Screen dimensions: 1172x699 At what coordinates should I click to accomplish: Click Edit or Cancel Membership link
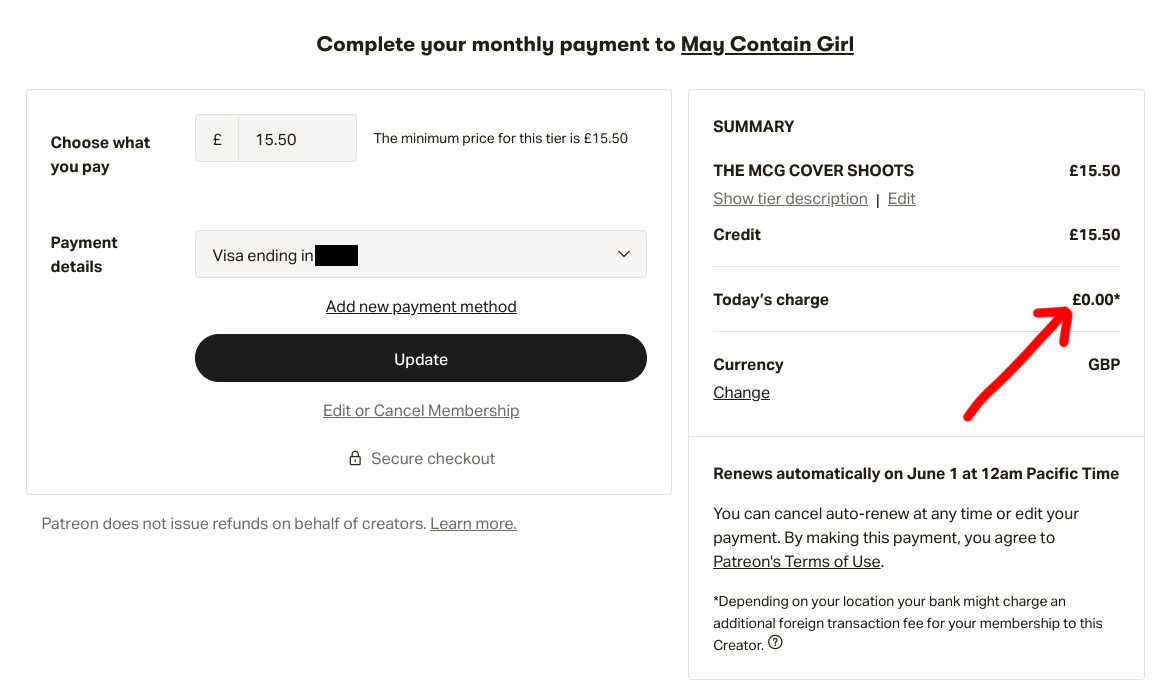point(421,410)
